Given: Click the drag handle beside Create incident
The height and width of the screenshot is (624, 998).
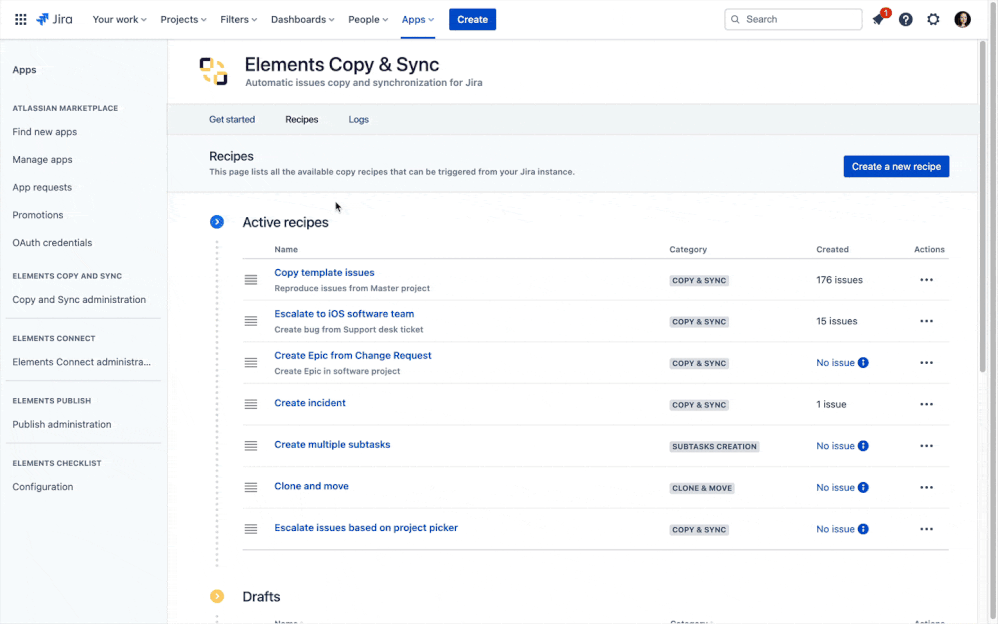Looking at the screenshot, I should [250, 404].
